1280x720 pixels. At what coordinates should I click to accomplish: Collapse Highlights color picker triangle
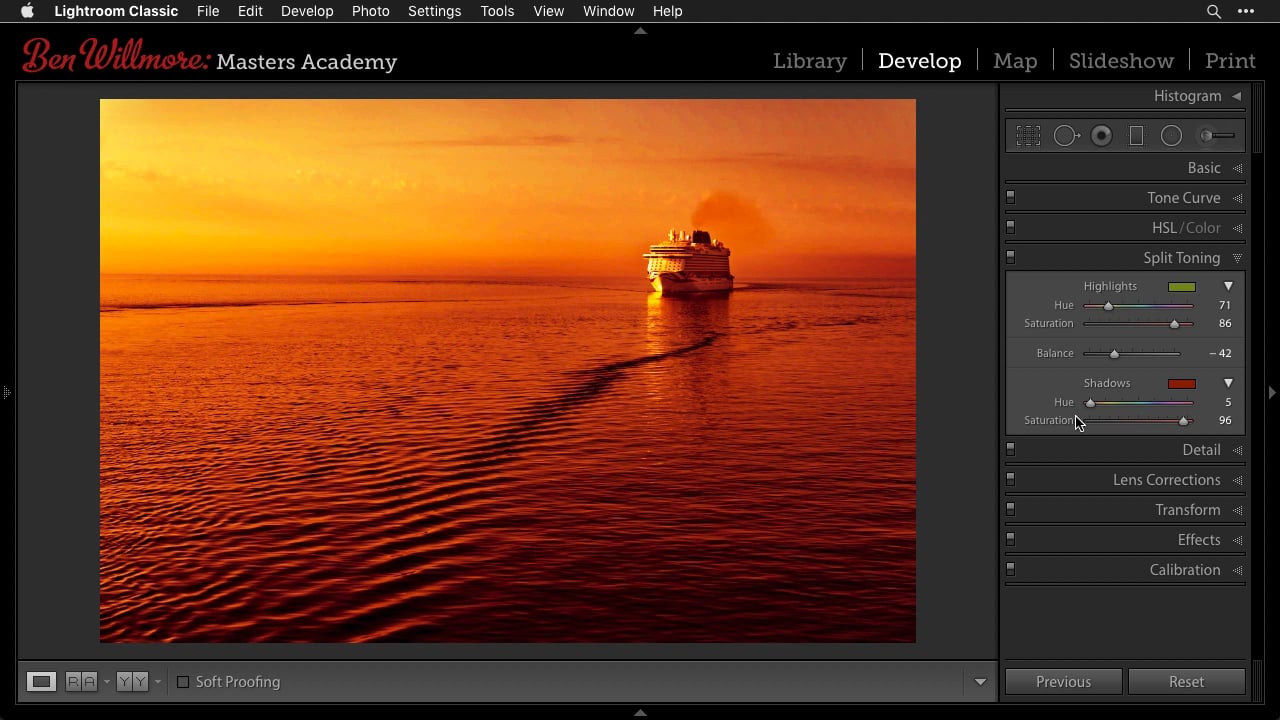click(x=1229, y=286)
